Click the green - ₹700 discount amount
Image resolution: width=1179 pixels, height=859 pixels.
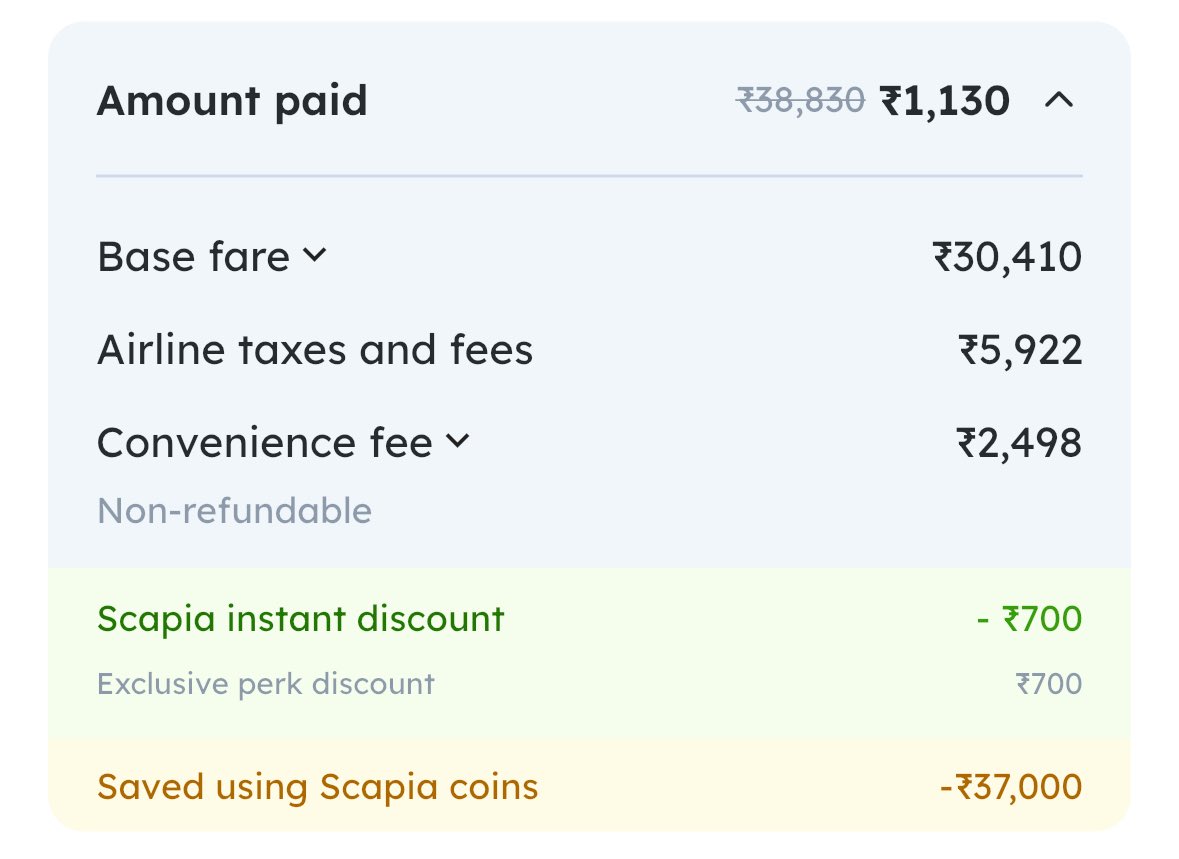coord(1029,619)
